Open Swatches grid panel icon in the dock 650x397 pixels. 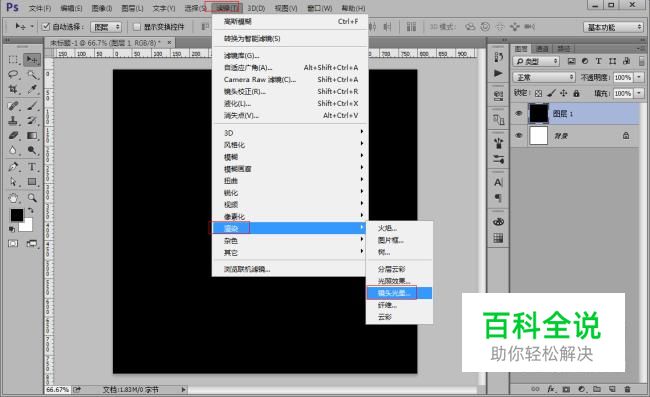tap(498, 238)
